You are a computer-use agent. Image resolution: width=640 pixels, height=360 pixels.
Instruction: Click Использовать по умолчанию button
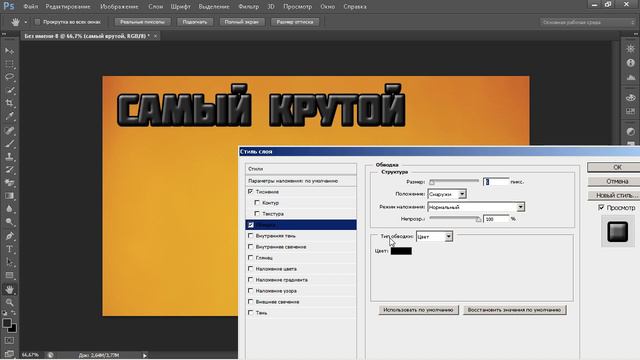point(418,310)
